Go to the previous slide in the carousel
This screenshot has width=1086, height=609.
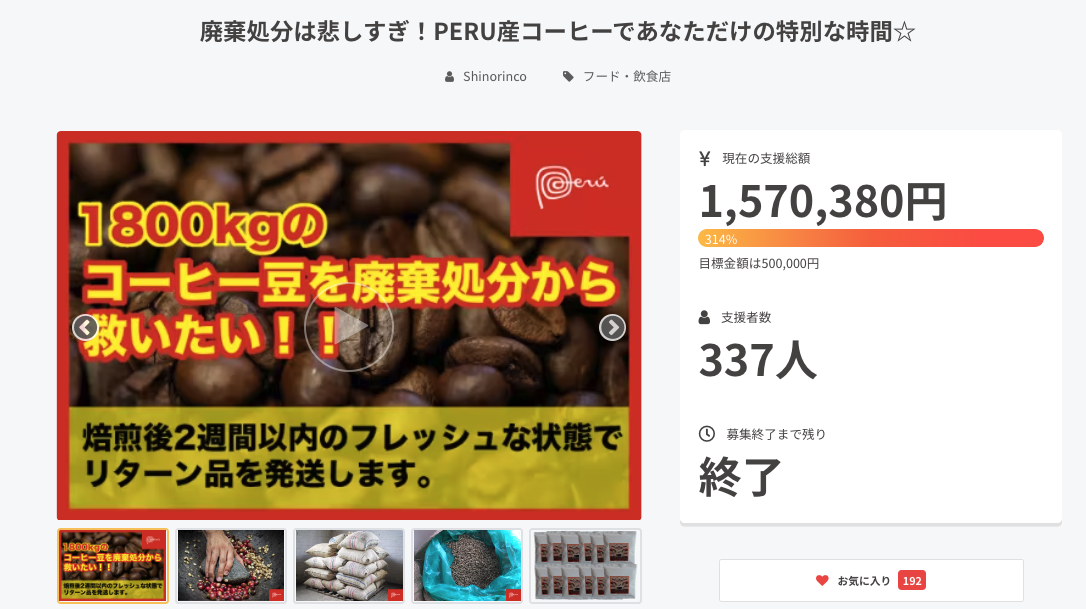85,328
